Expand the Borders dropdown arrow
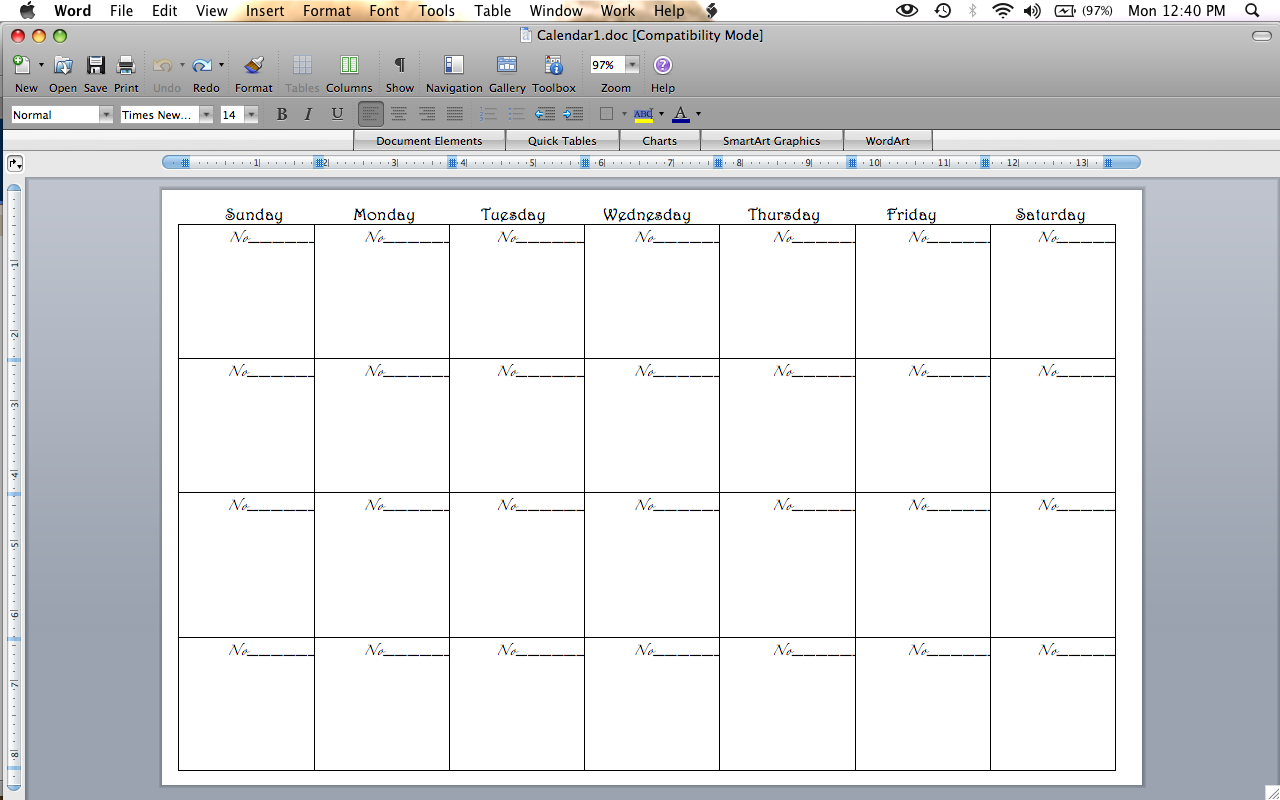Screen dimensions: 1280x800 click(x=624, y=114)
